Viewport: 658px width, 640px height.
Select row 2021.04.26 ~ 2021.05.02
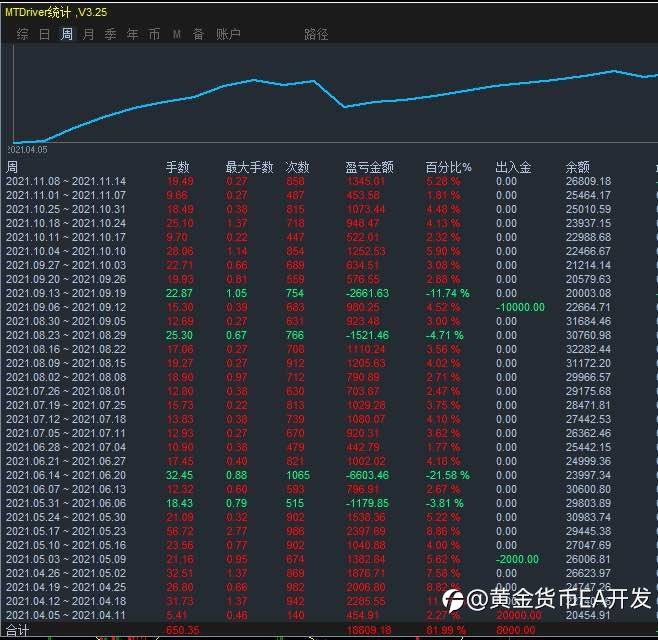coord(329,573)
